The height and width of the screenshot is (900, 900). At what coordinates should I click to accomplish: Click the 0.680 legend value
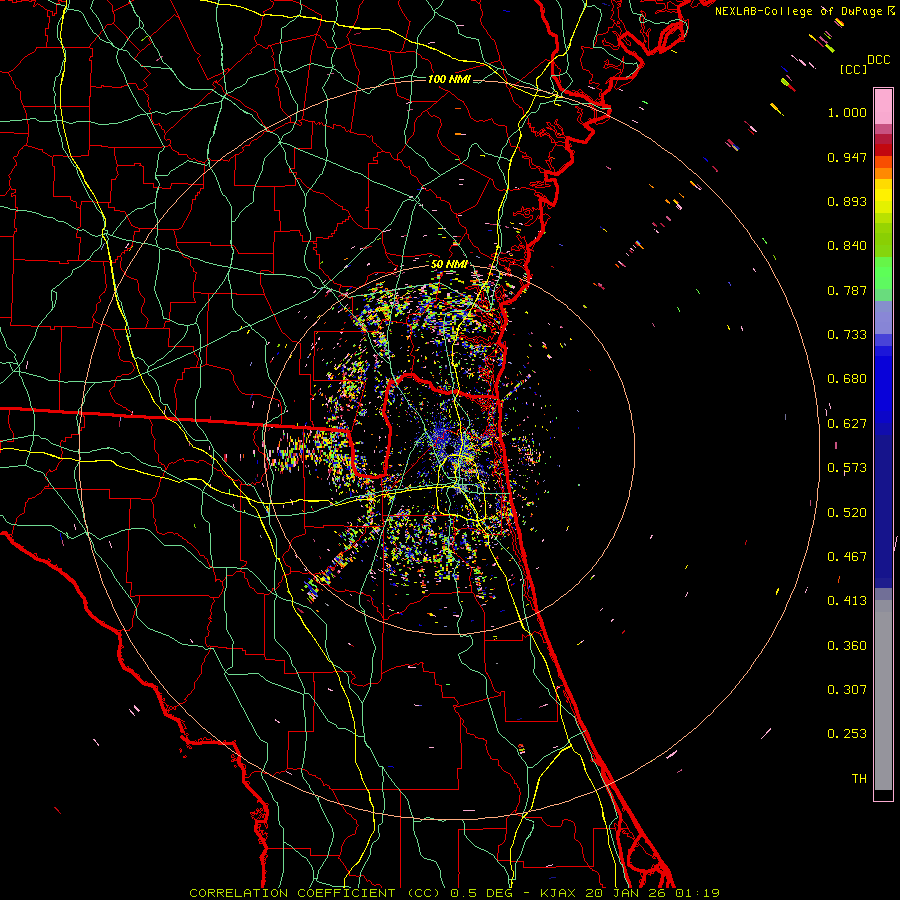[x=847, y=379]
